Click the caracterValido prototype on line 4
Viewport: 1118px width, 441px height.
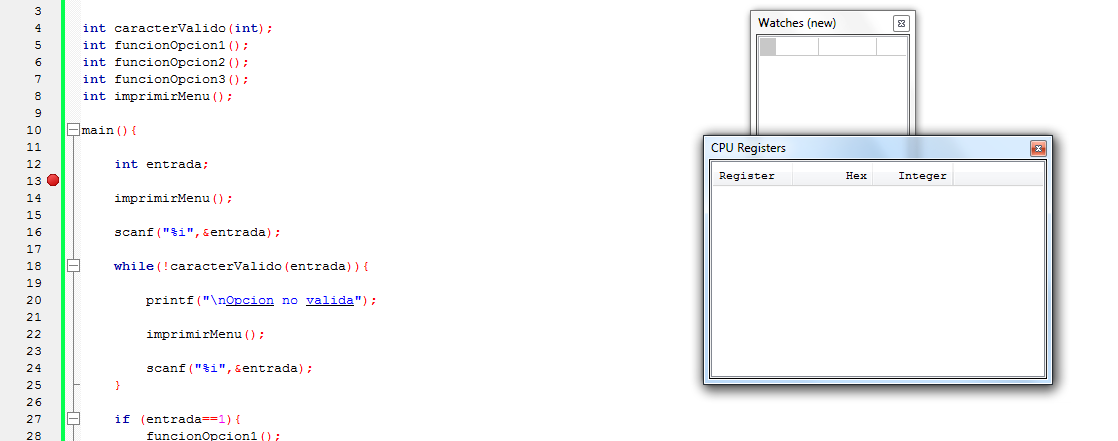click(176, 28)
